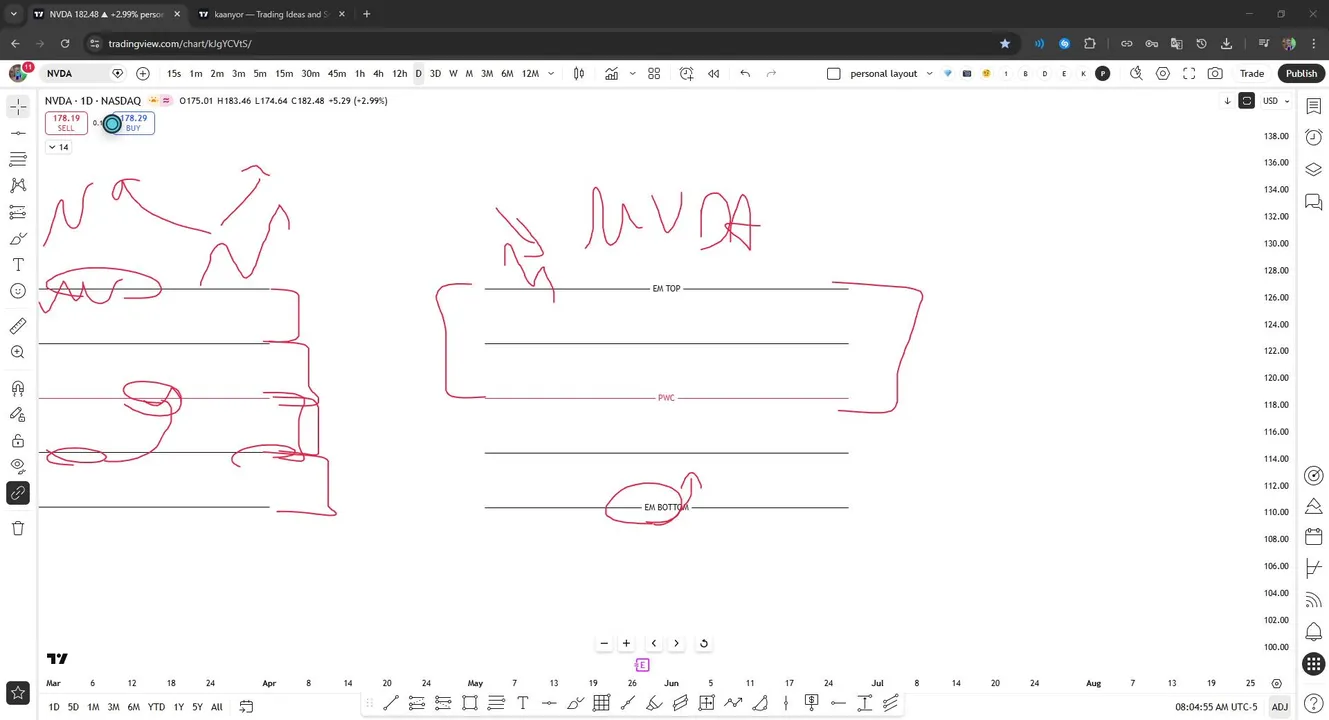Click the Publish button
The image size is (1329, 720).
[x=1301, y=73]
